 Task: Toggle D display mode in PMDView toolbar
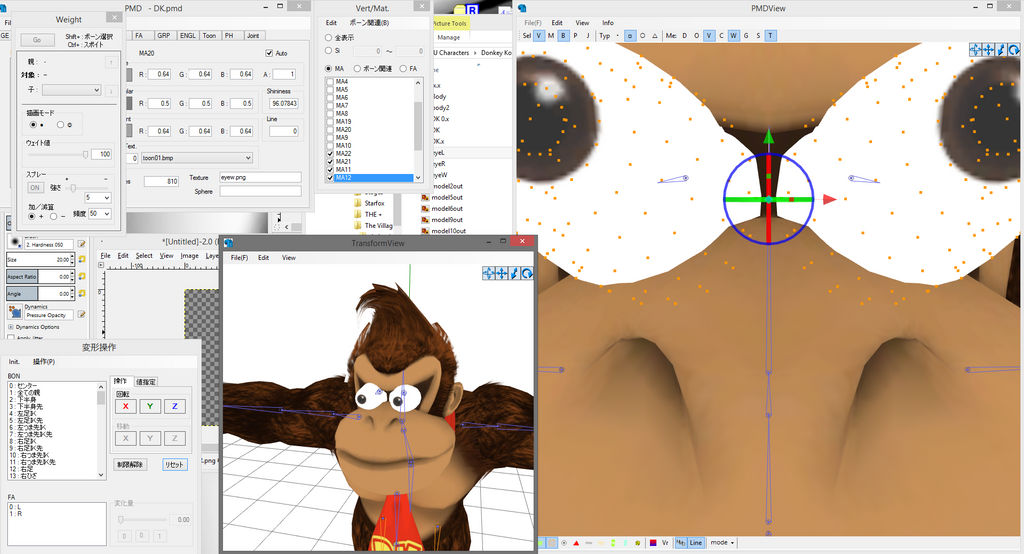(x=684, y=36)
